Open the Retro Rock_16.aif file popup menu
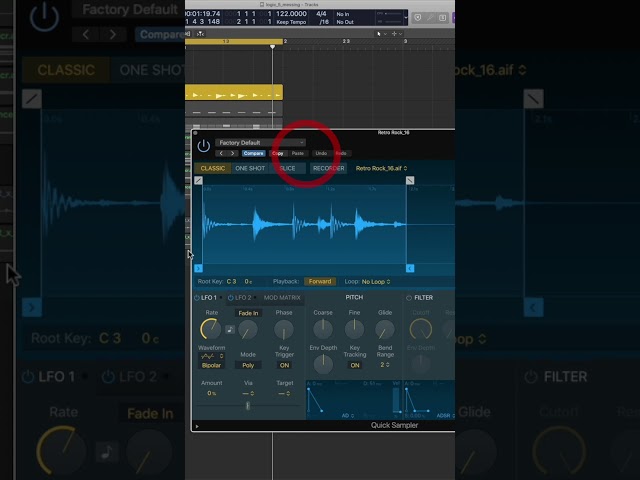640x480 pixels. click(x=381, y=168)
